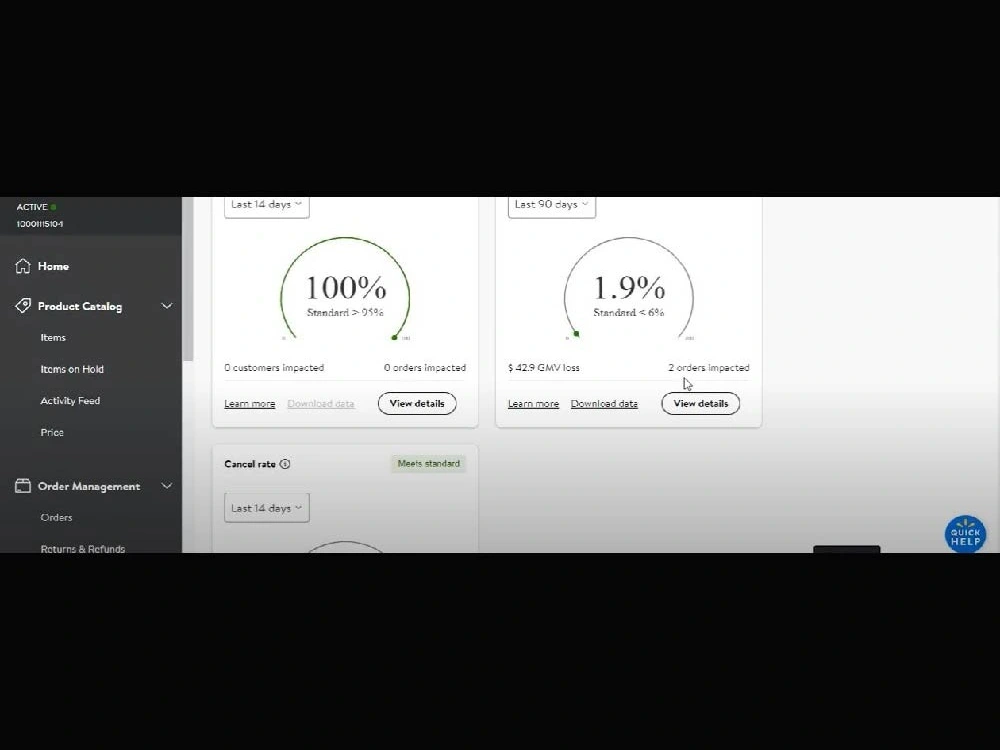Open Price in sidebar
Screen dimensions: 1000x750
[x=52, y=432]
